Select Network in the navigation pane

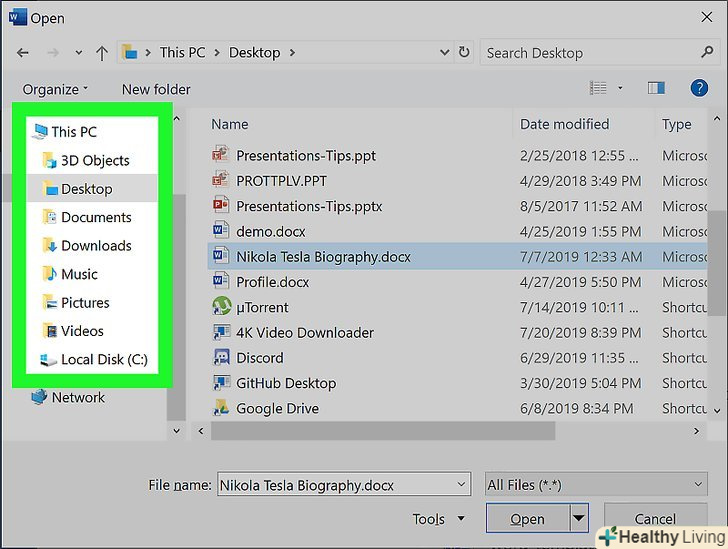68,398
